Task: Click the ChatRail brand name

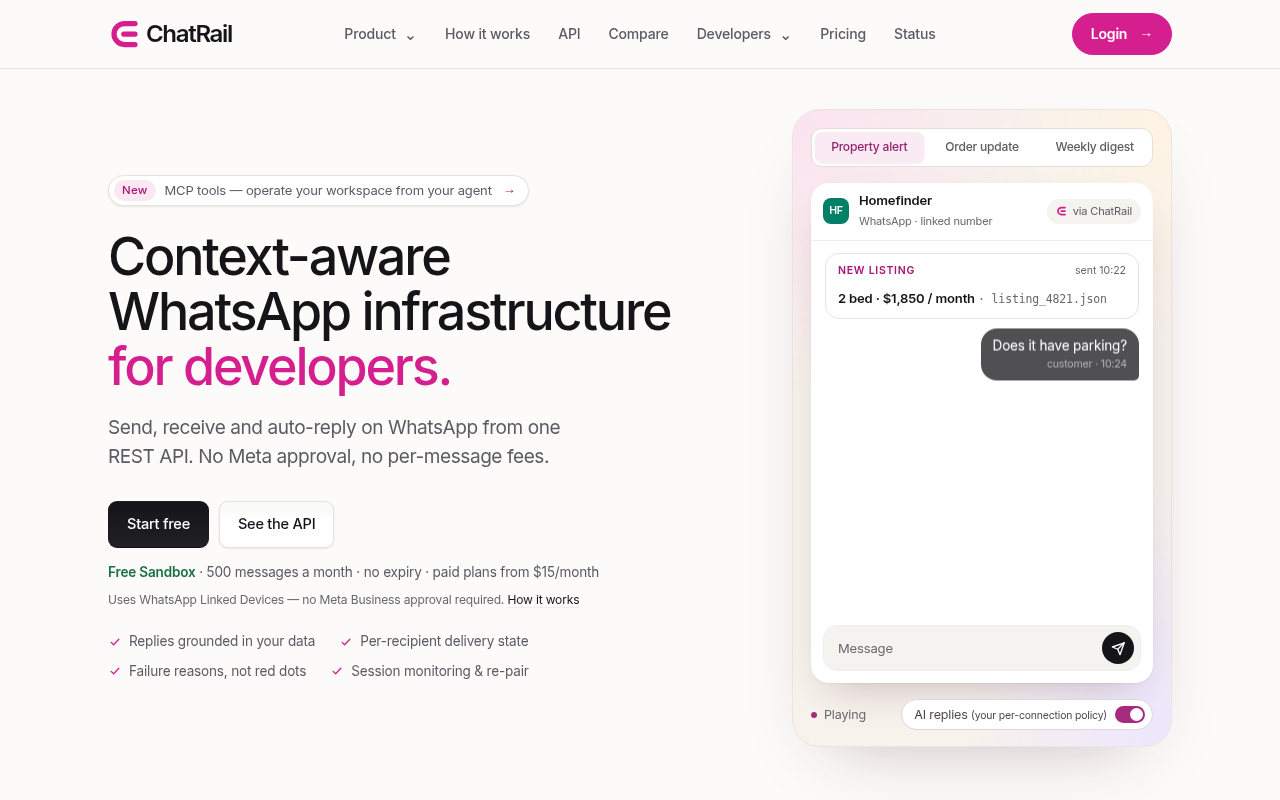Action: [x=189, y=34]
